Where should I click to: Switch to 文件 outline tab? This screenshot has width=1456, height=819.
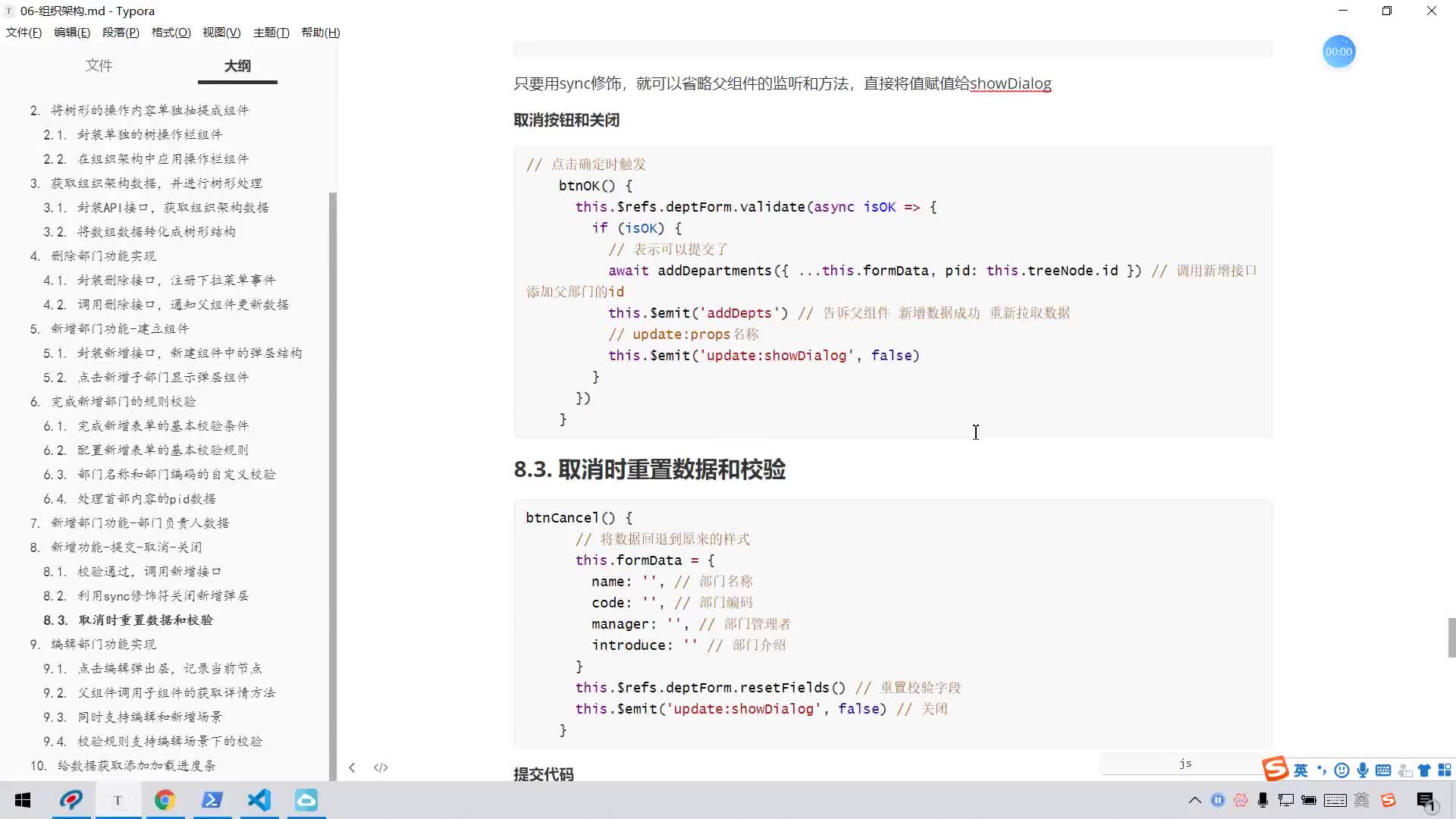[99, 65]
